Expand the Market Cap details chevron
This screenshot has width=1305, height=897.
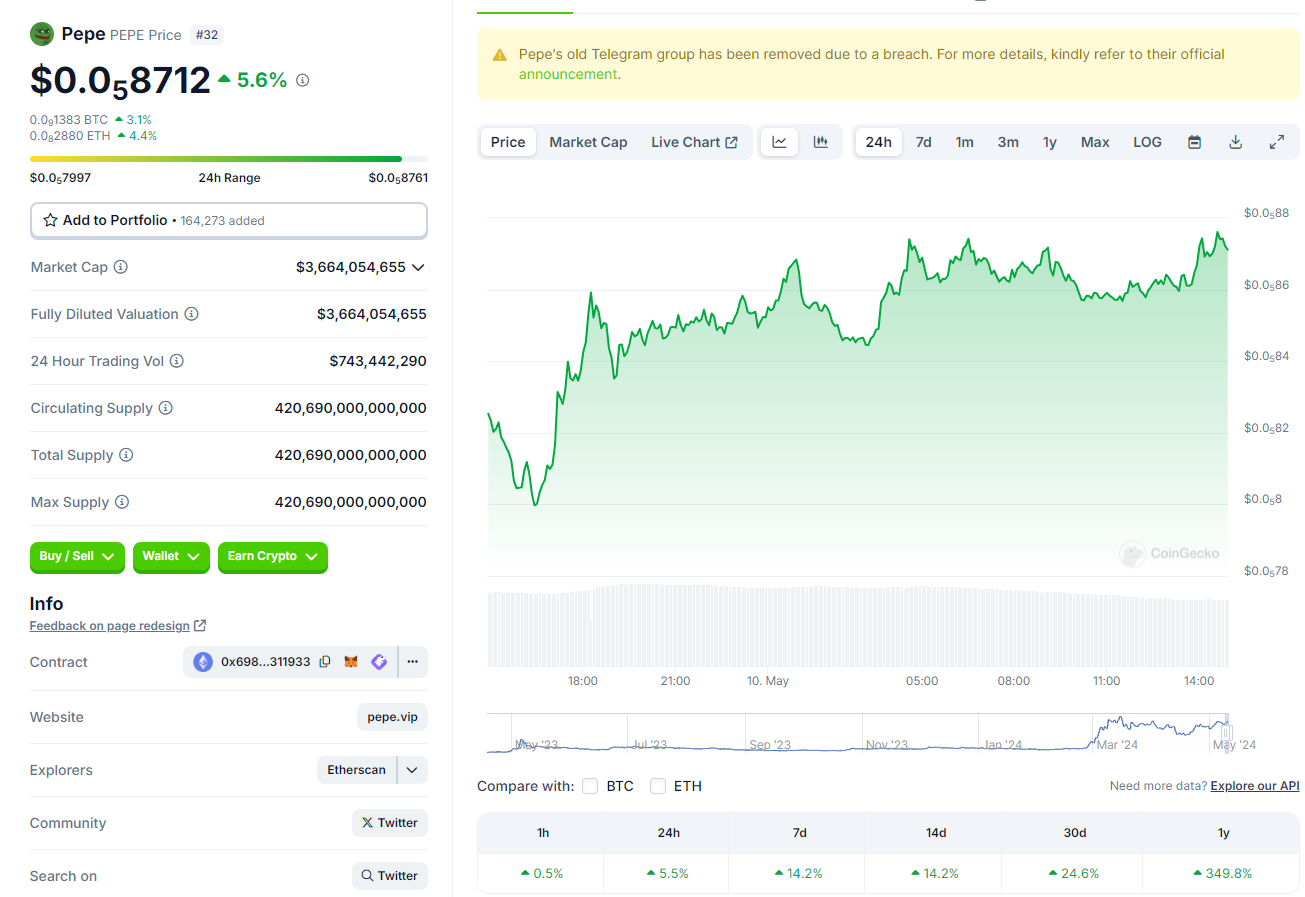[418, 267]
